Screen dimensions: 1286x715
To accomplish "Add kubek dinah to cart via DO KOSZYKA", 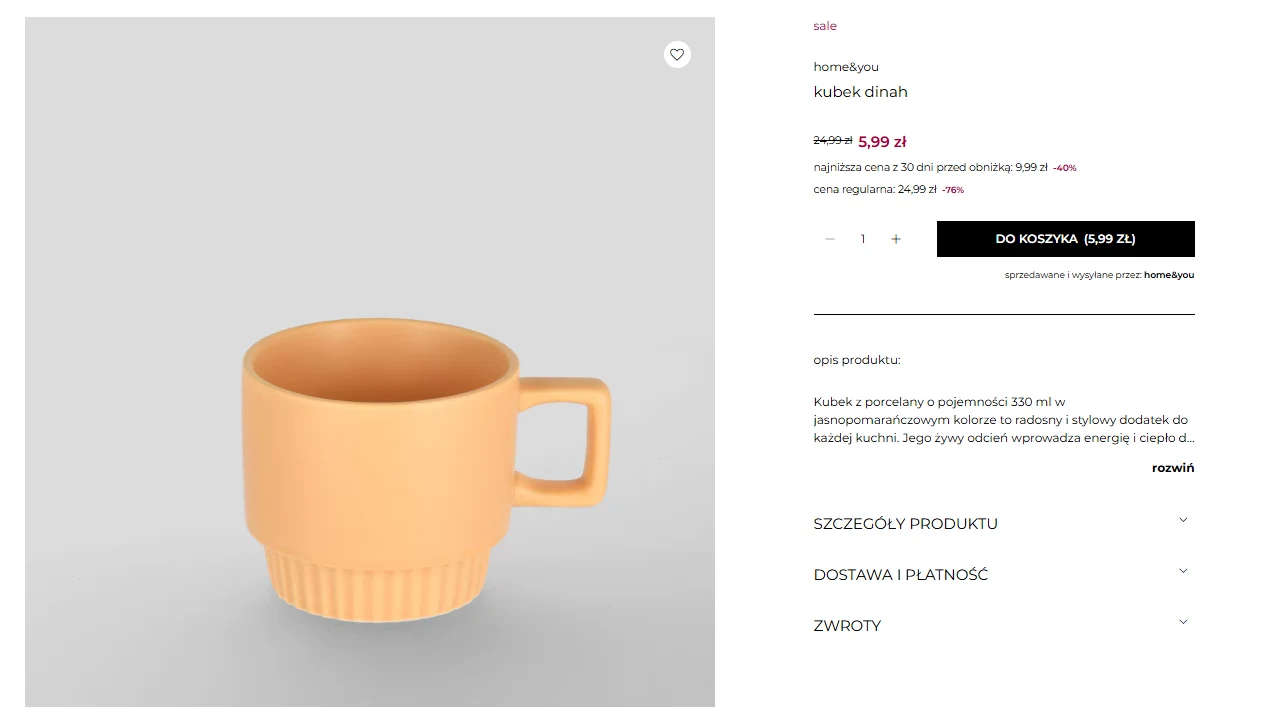I will click(1065, 239).
